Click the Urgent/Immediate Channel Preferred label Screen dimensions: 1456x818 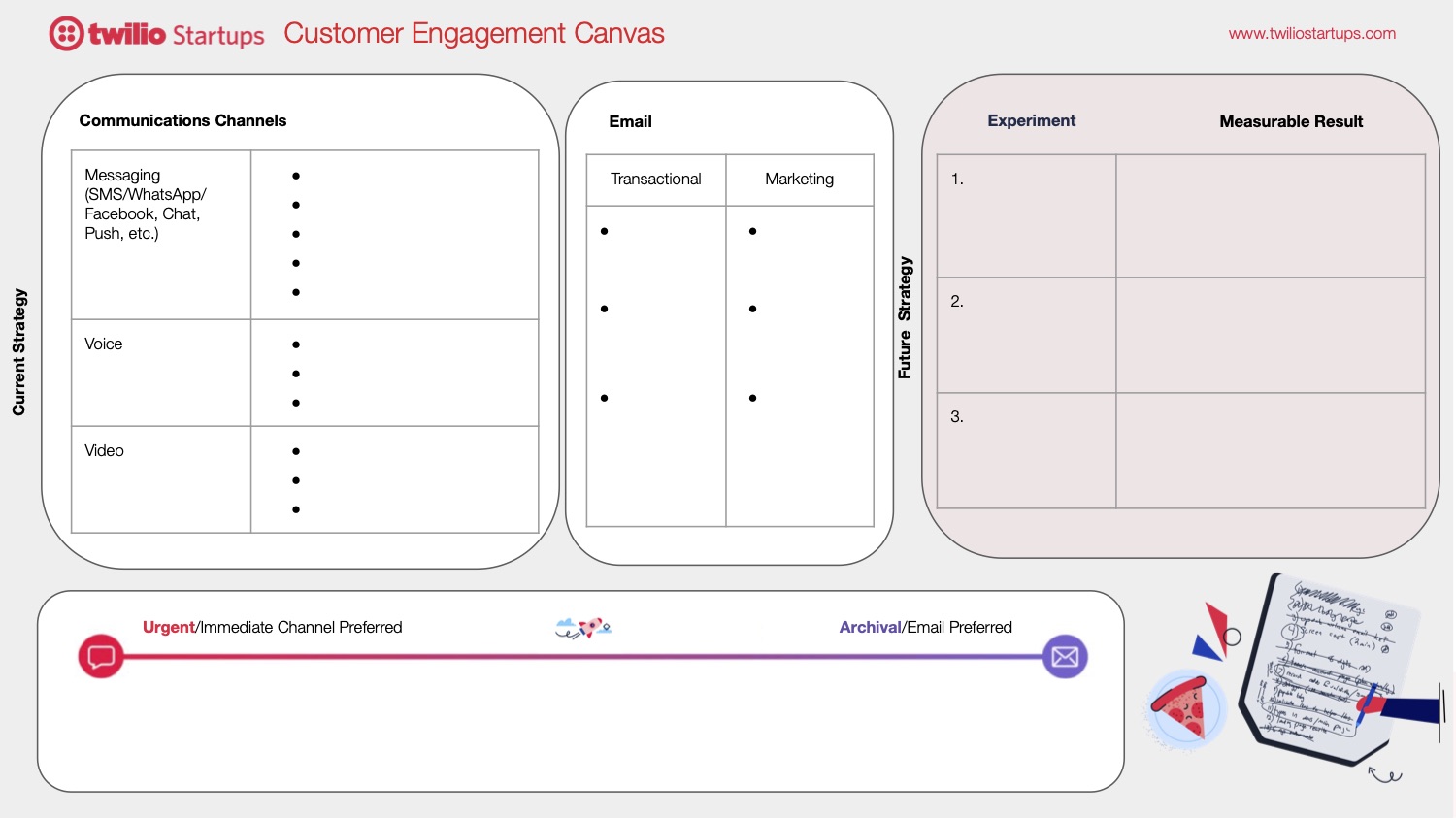tap(272, 627)
